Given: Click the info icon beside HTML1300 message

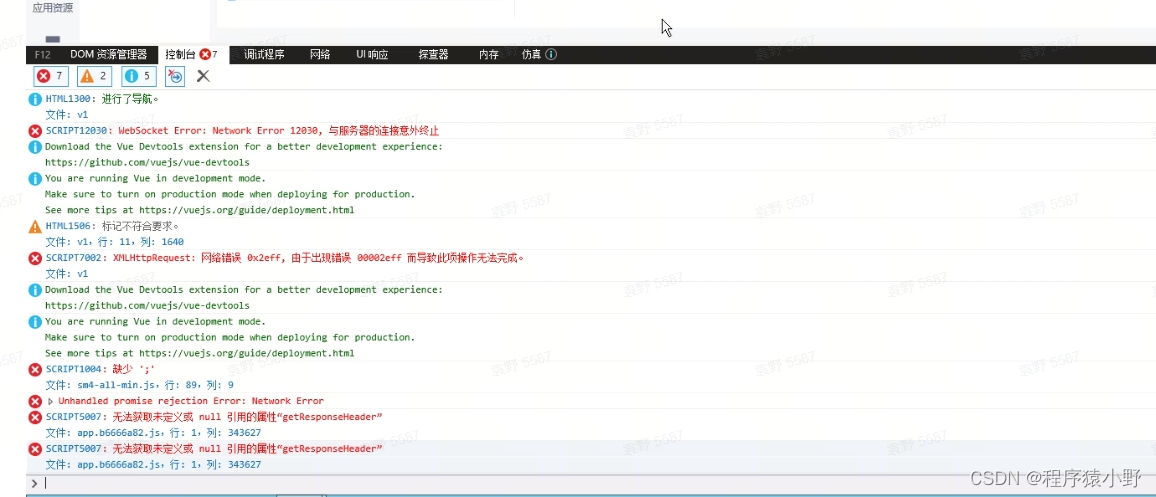Looking at the screenshot, I should pyautogui.click(x=35, y=99).
